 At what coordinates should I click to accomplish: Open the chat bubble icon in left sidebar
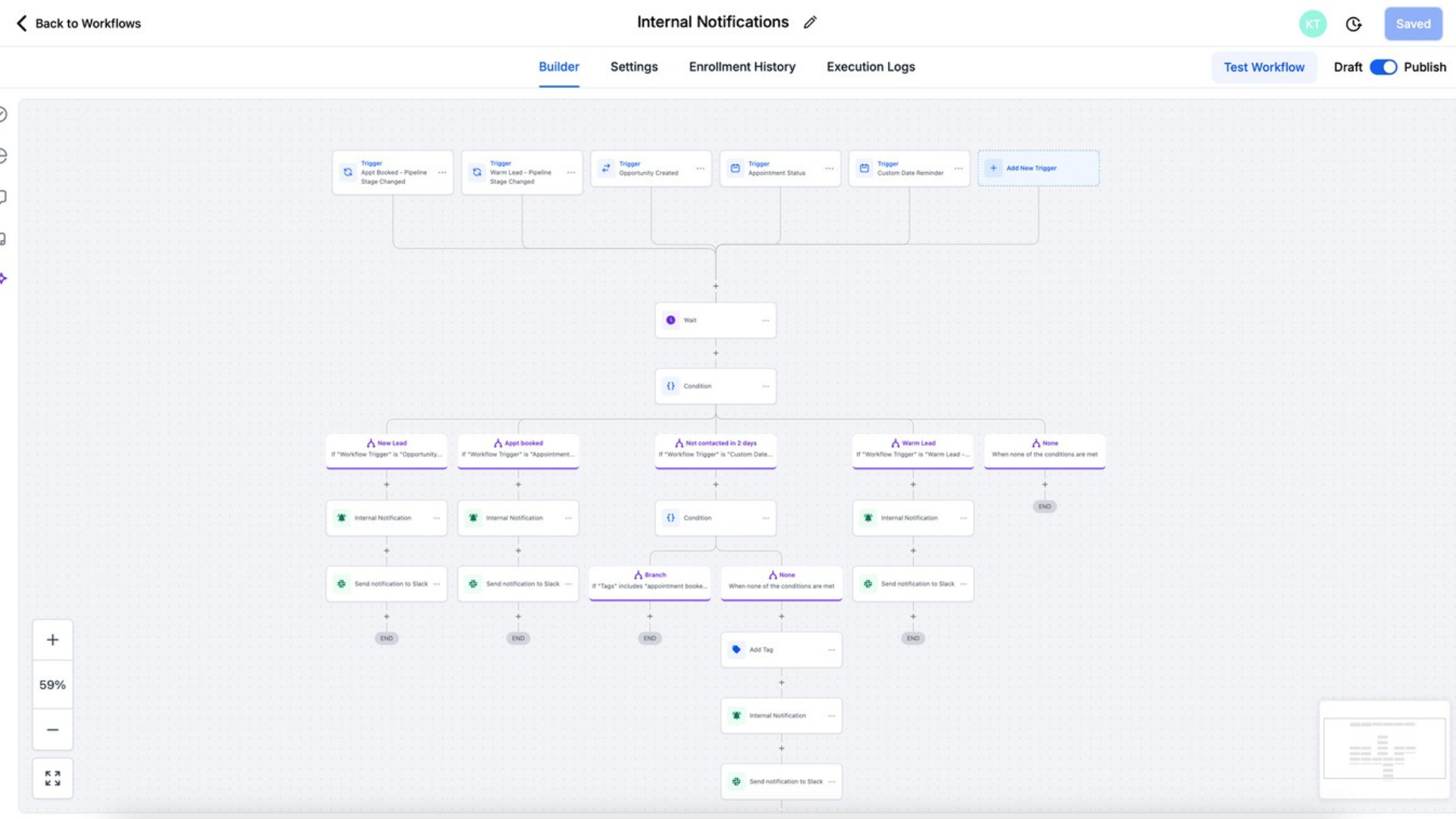coord(3,197)
